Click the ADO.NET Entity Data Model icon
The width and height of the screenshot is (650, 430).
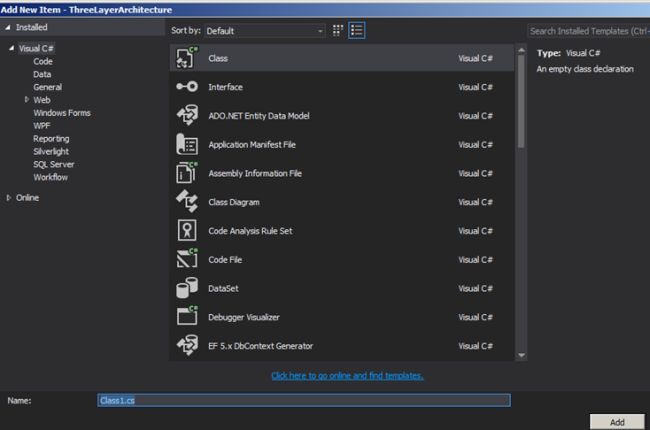[x=187, y=115]
